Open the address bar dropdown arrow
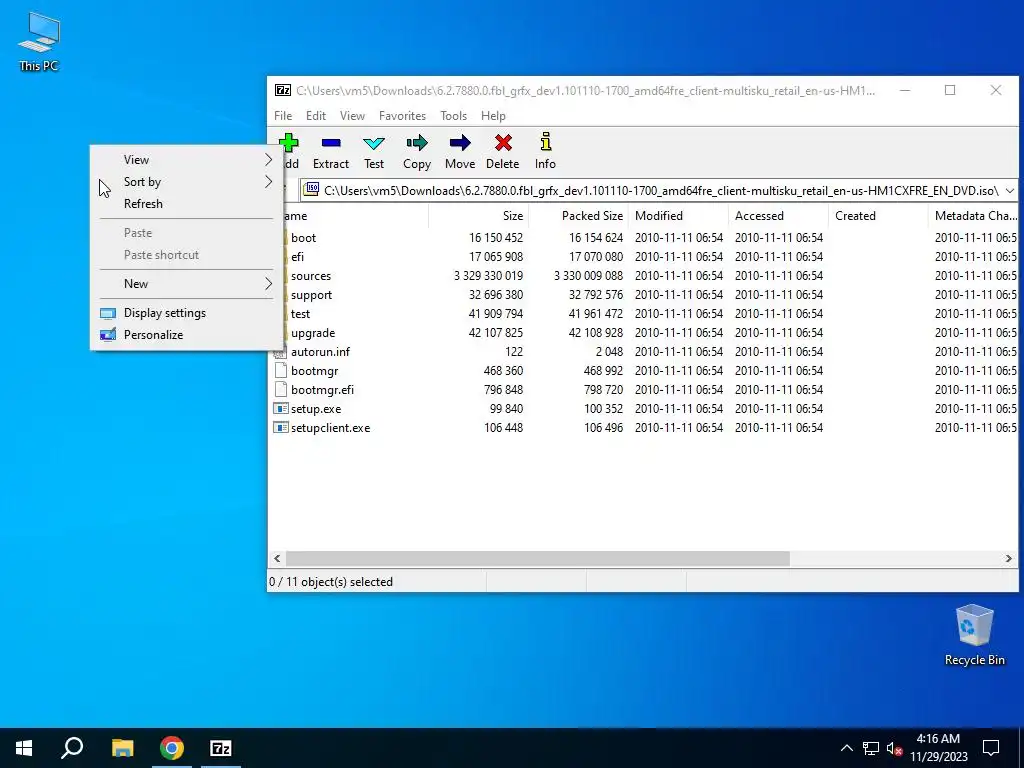Screen dimensions: 1024x768 (x=1010, y=190)
